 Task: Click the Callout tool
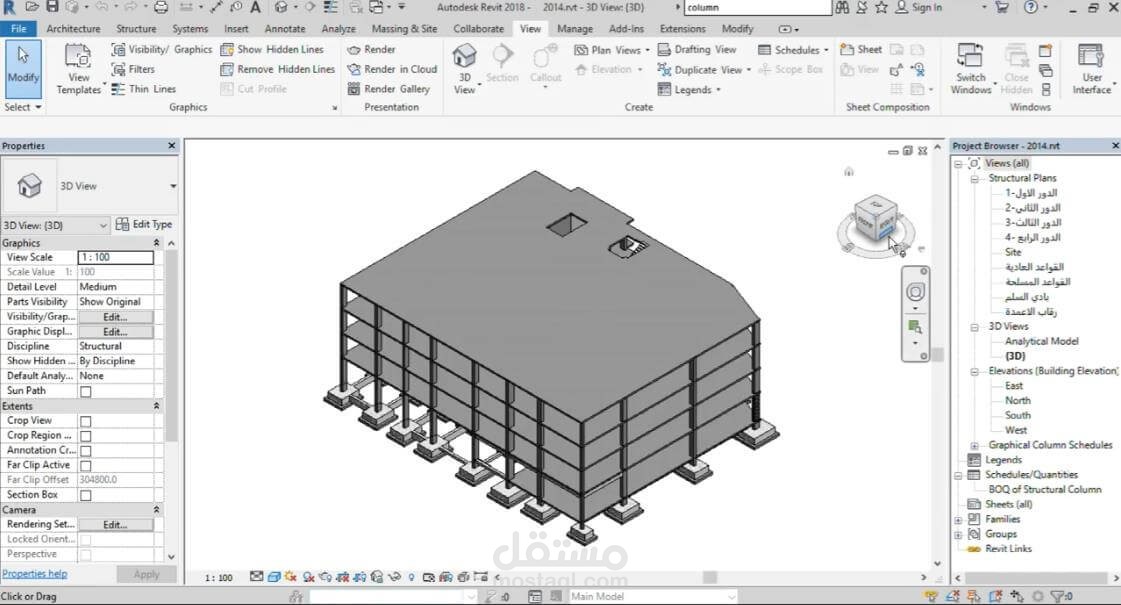click(x=545, y=66)
